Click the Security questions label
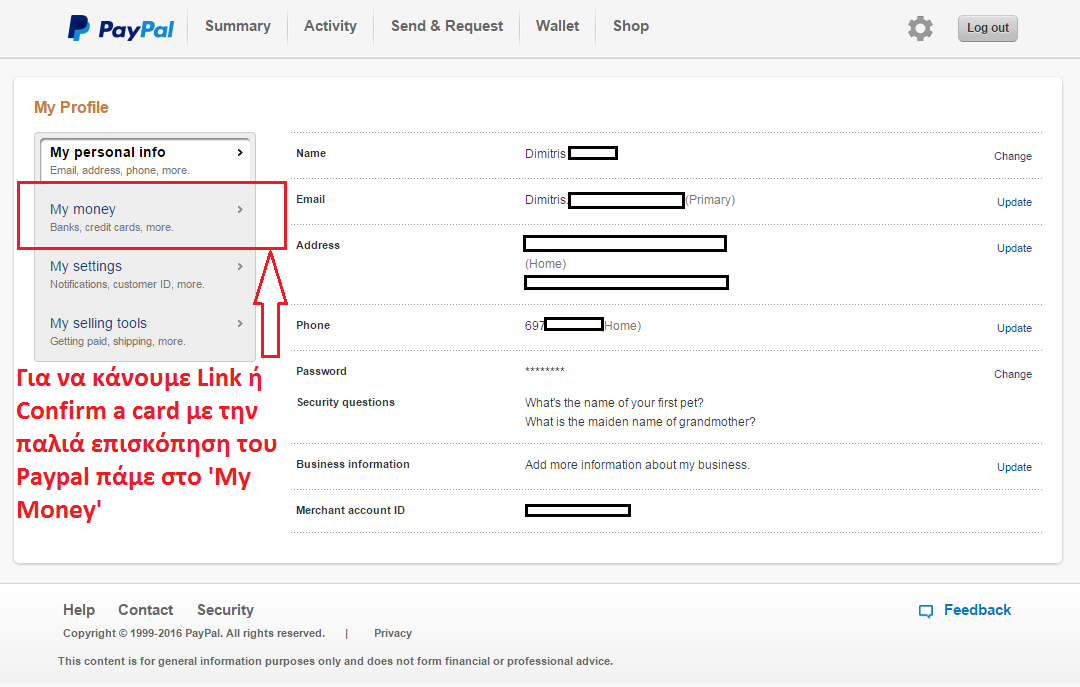This screenshot has width=1080, height=687. pos(346,402)
